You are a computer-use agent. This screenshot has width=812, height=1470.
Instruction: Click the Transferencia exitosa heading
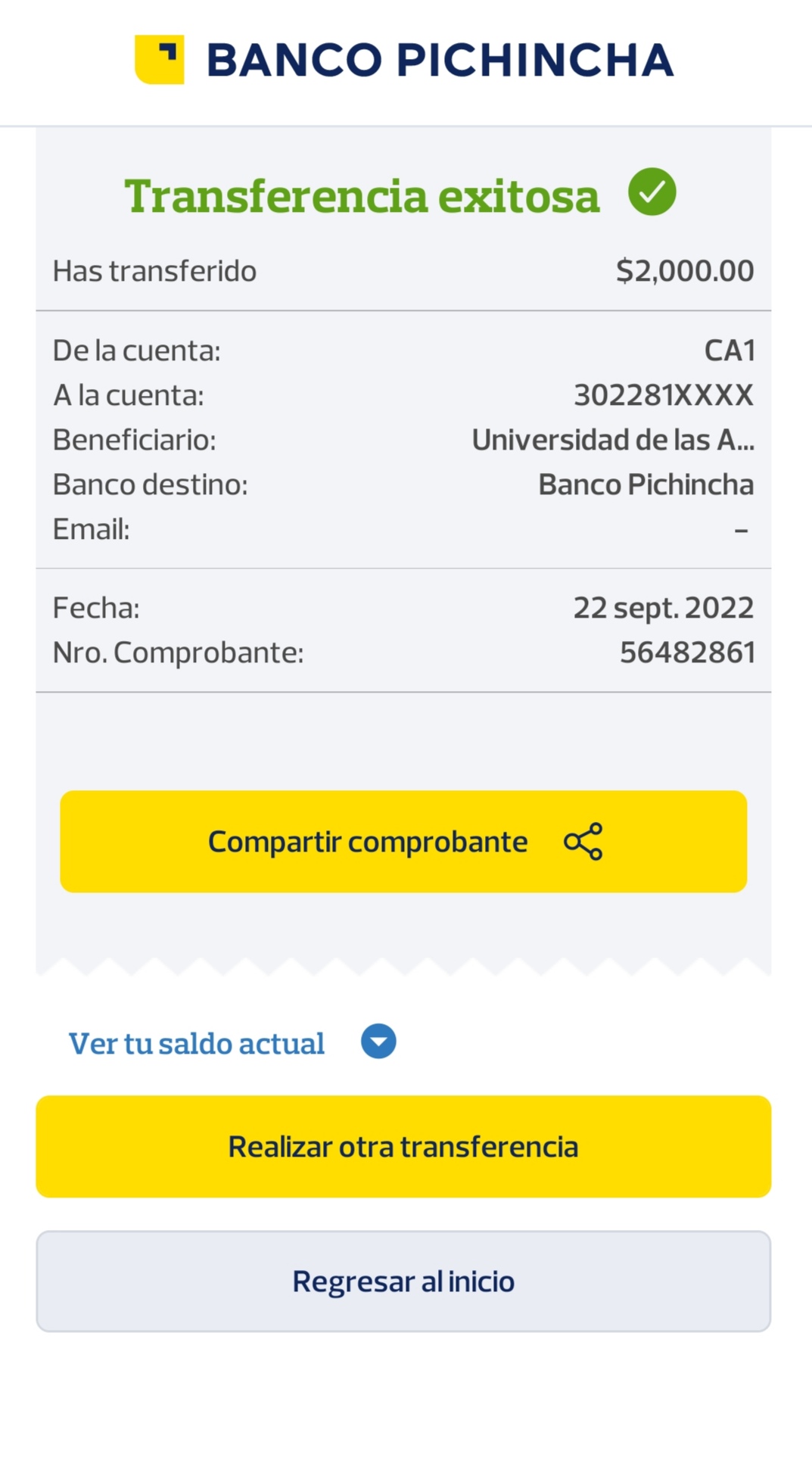[x=362, y=196]
